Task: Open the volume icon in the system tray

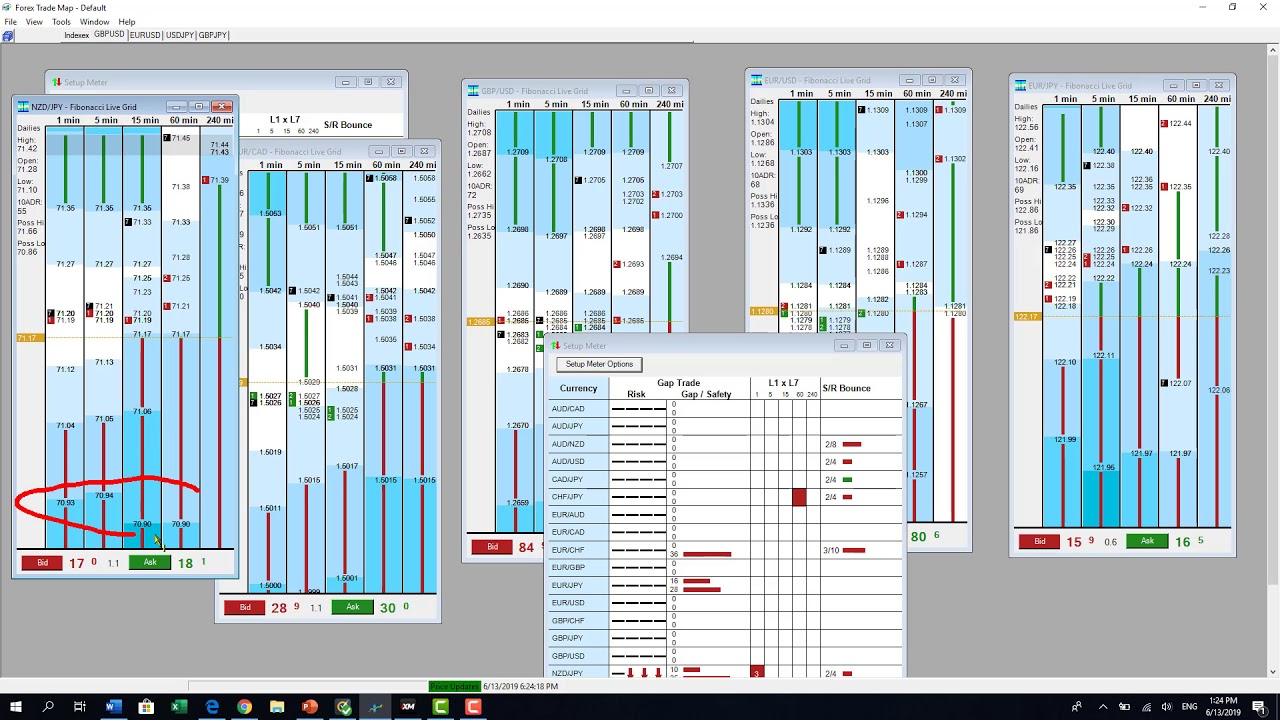Action: click(1165, 707)
